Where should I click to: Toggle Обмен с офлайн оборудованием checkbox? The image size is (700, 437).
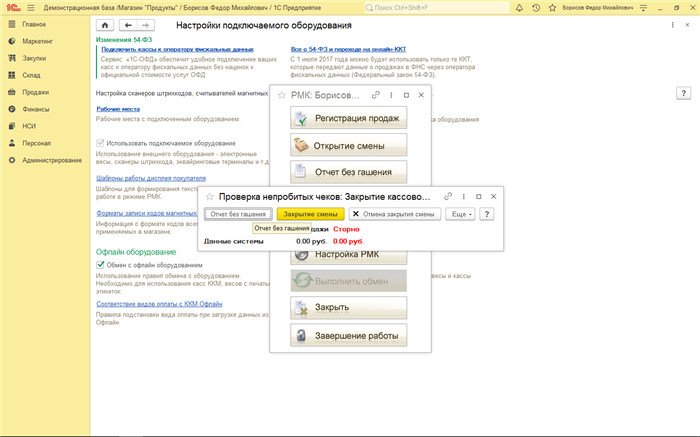pyautogui.click(x=100, y=265)
